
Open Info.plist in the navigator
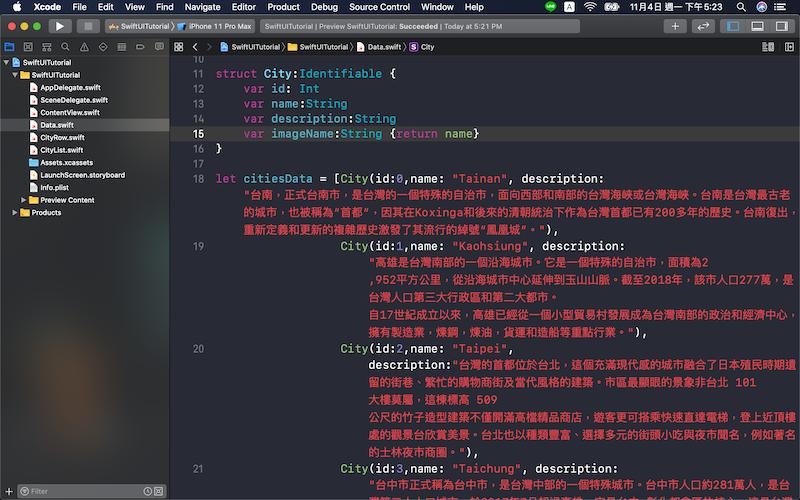tap(55, 187)
